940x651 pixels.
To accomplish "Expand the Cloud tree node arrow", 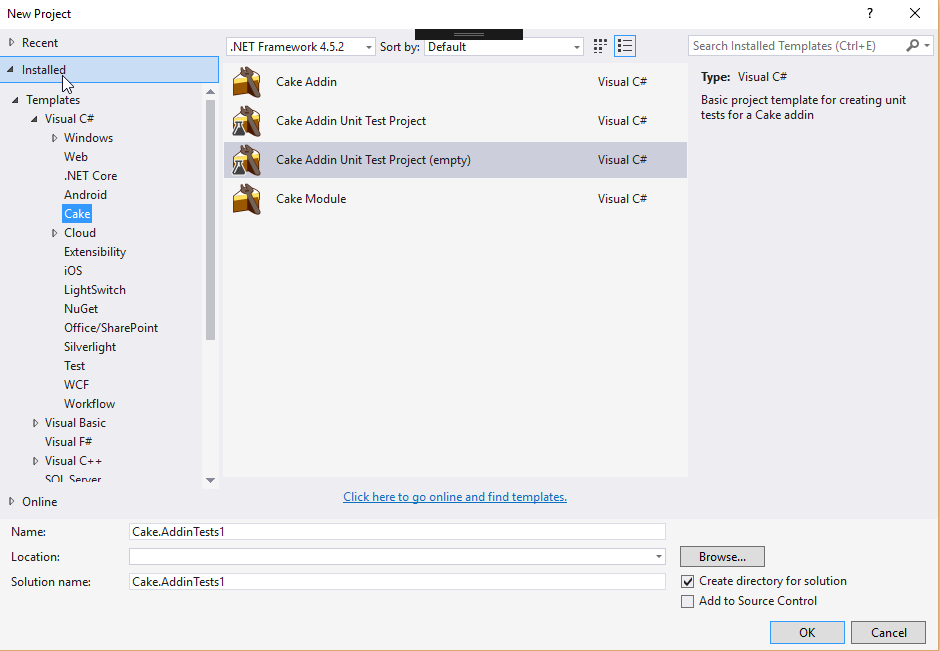I will 55,233.
